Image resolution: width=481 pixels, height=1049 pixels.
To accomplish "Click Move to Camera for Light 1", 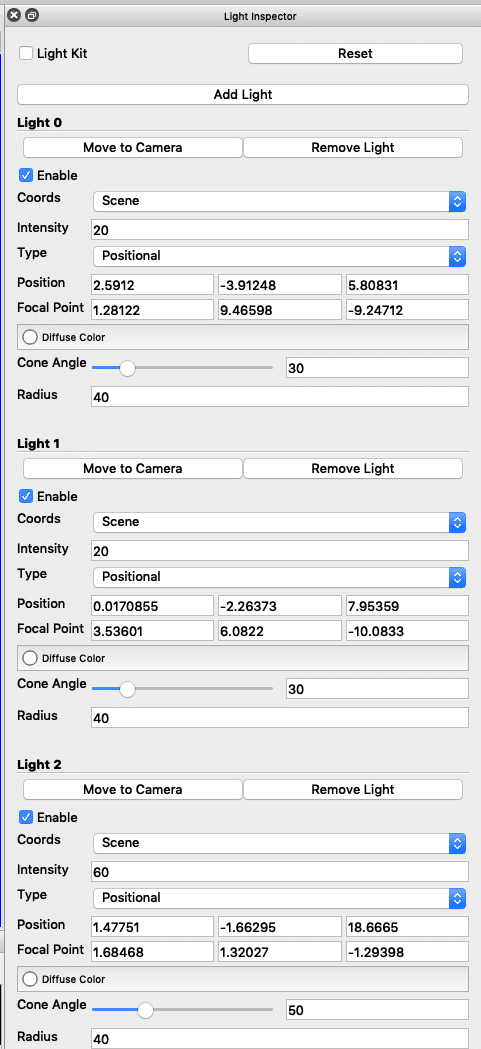I will (x=132, y=468).
